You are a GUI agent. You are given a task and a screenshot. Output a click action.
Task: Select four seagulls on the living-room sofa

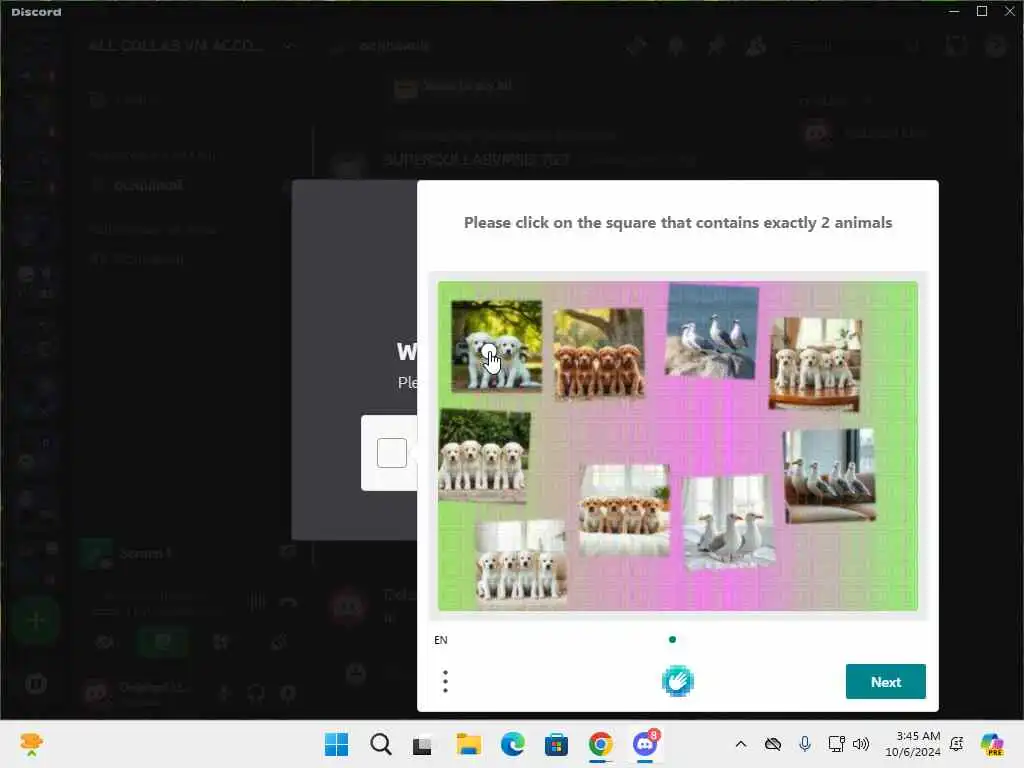829,475
